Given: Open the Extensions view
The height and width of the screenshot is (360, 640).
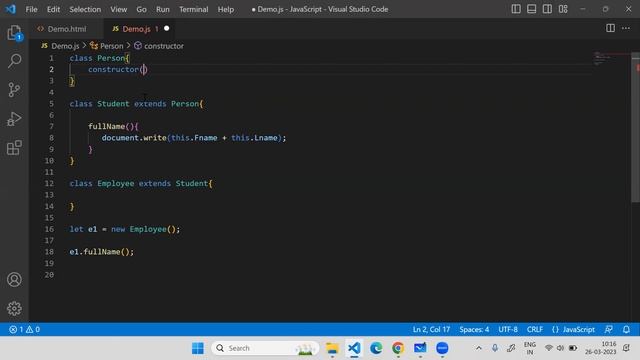Looking at the screenshot, I should click(x=14, y=148).
